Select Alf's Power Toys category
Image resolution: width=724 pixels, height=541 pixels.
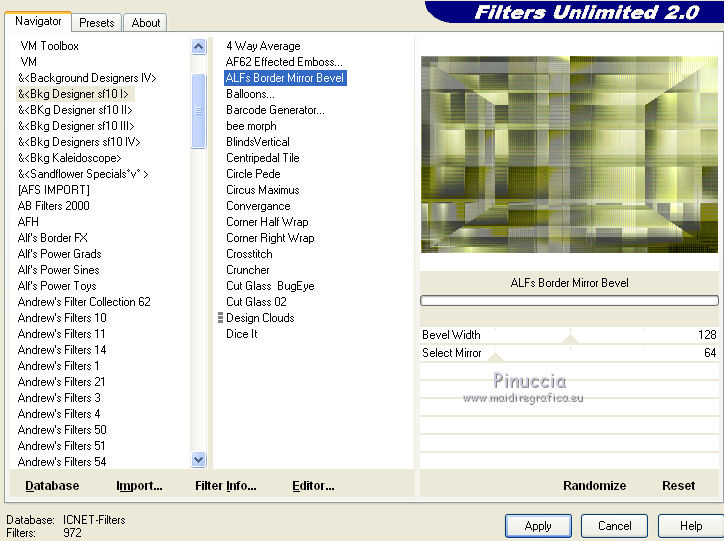click(57, 286)
